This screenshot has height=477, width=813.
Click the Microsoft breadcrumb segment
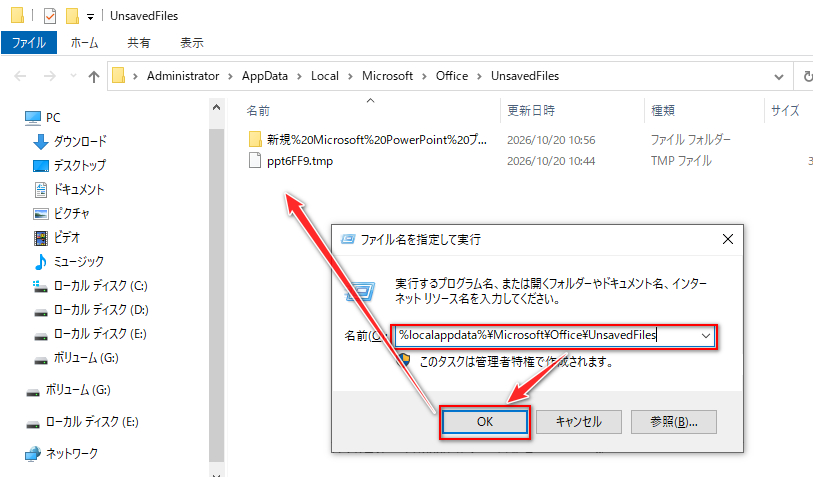click(387, 76)
